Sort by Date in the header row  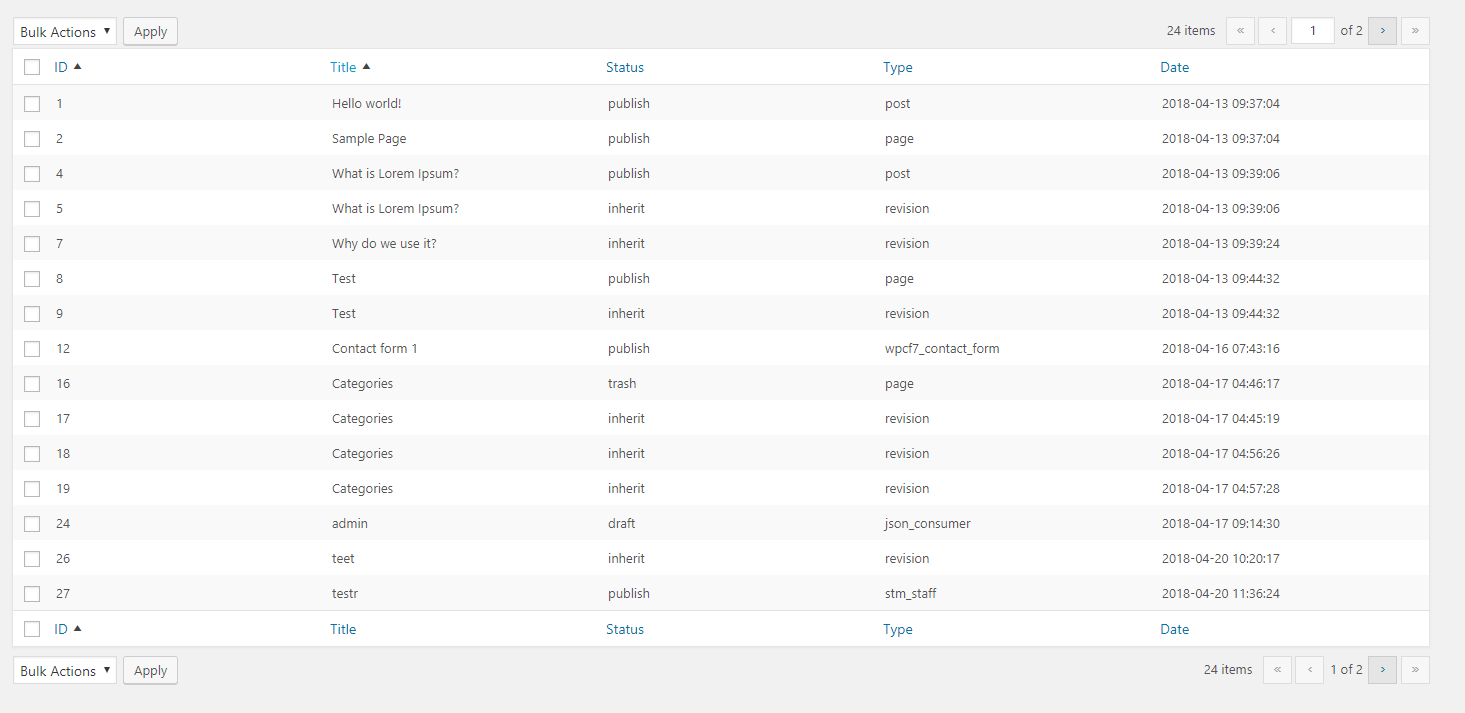click(x=1174, y=67)
